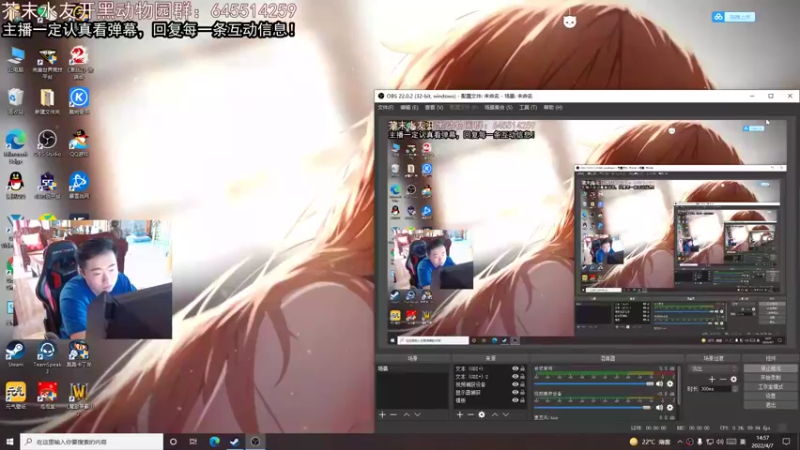The width and height of the screenshot is (800, 450).
Task: Remove the scene with the minus button
Action: [x=393, y=415]
